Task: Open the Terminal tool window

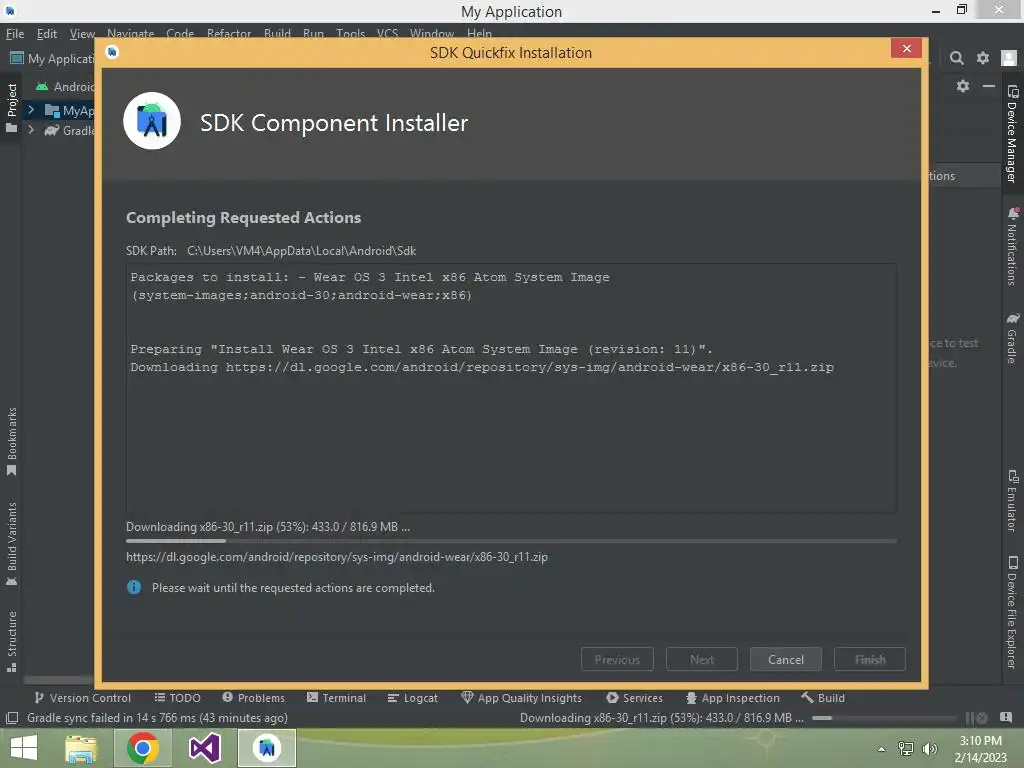Action: tap(336, 697)
